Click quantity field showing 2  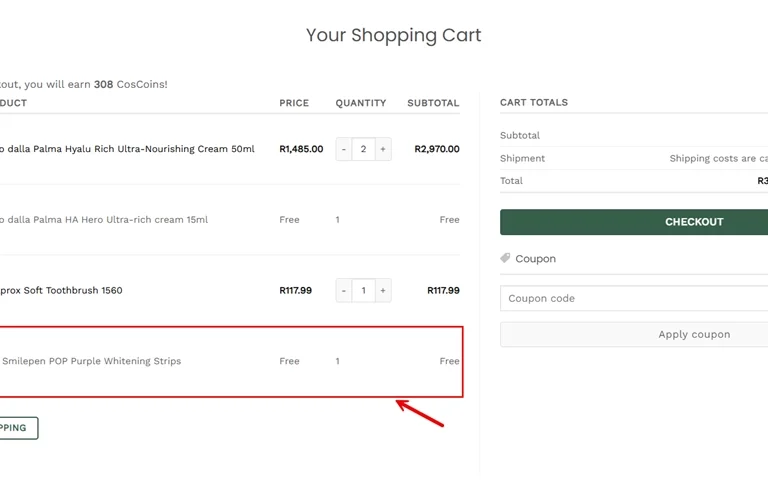[x=363, y=149]
